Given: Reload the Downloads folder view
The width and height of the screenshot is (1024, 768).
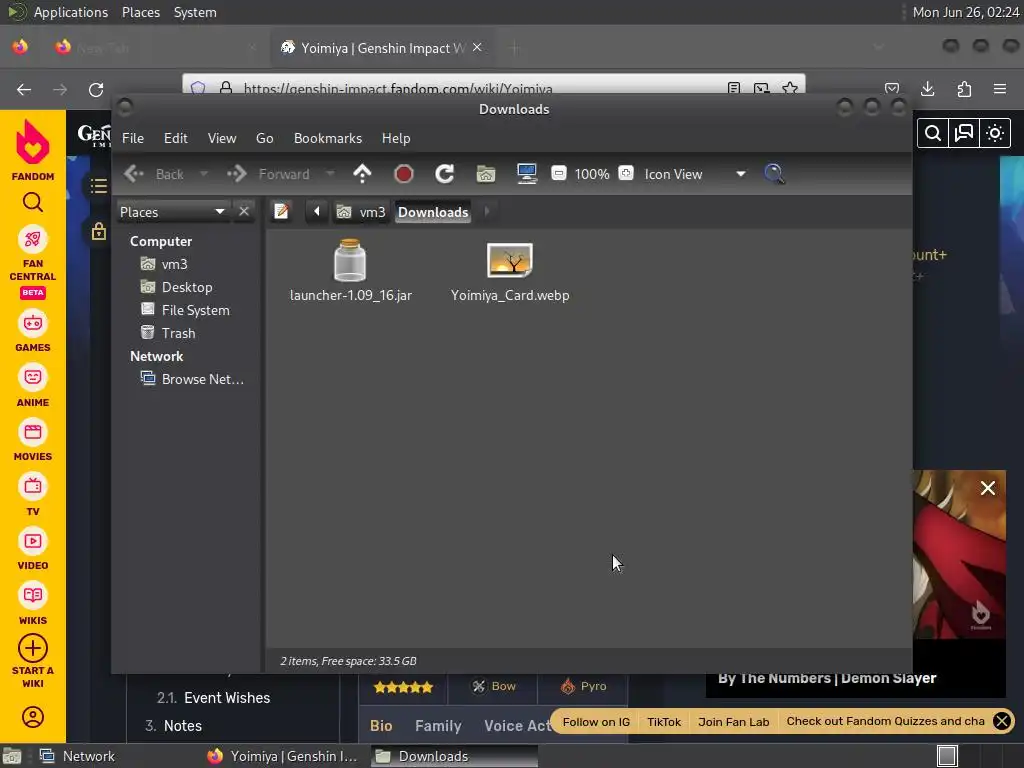Looking at the screenshot, I should click(445, 174).
